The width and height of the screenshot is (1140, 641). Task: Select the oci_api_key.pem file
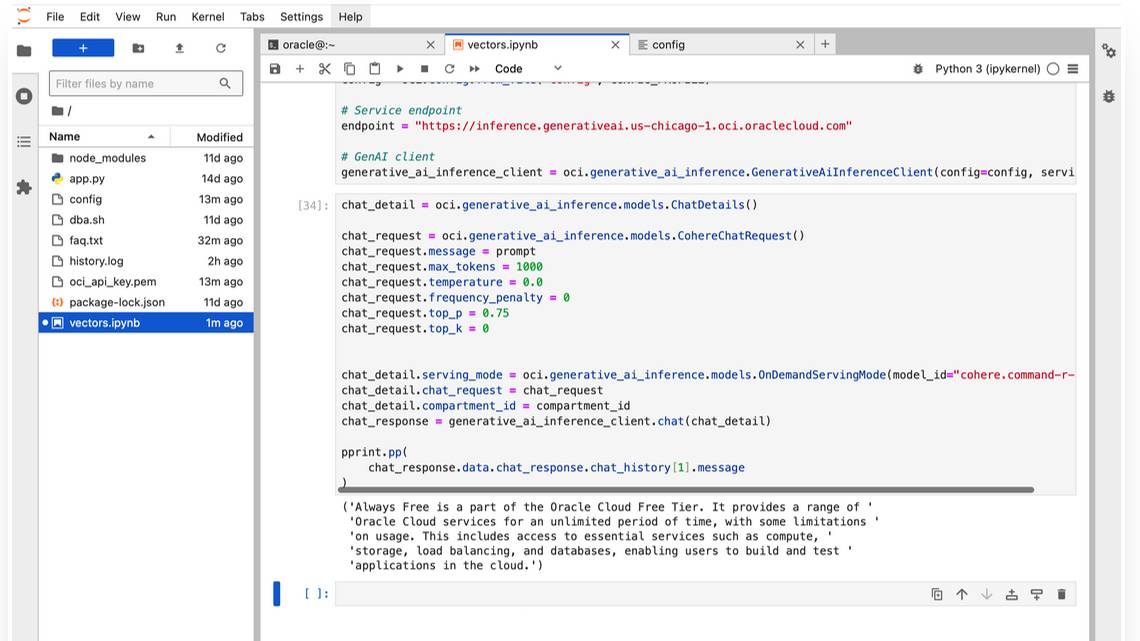tap(146, 281)
